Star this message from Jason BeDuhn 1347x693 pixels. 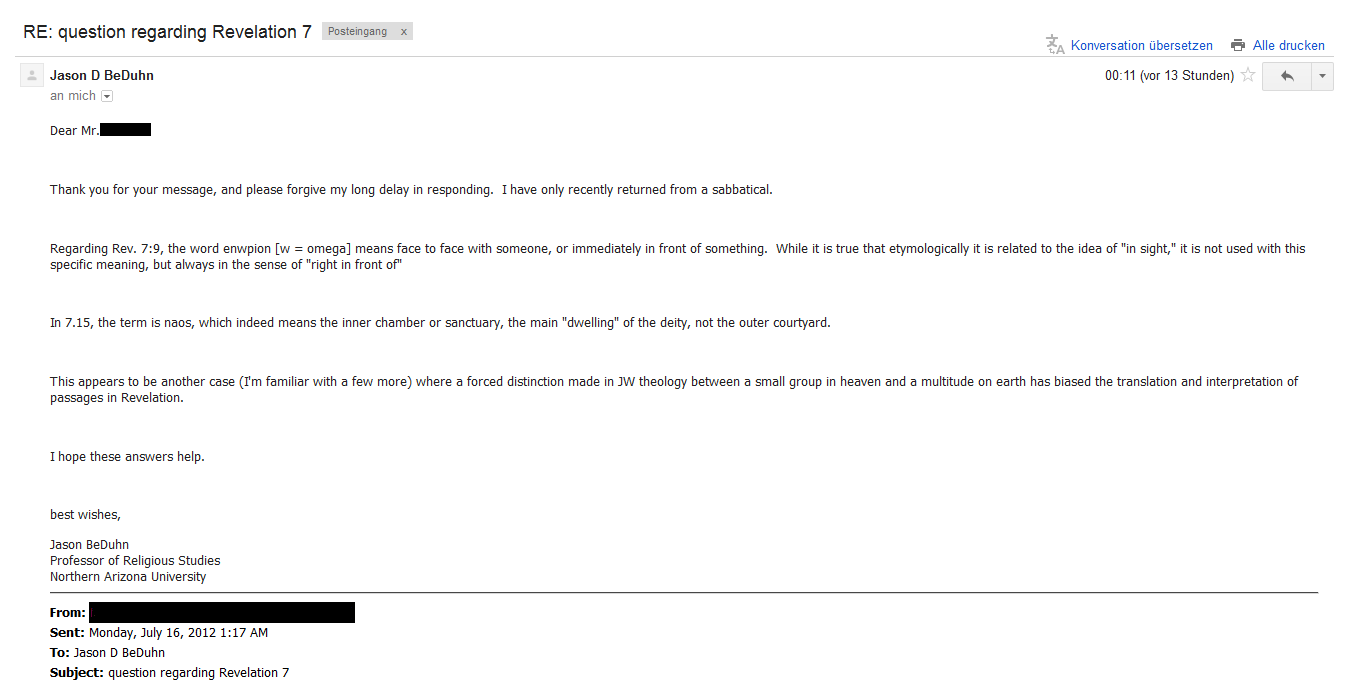click(1248, 75)
